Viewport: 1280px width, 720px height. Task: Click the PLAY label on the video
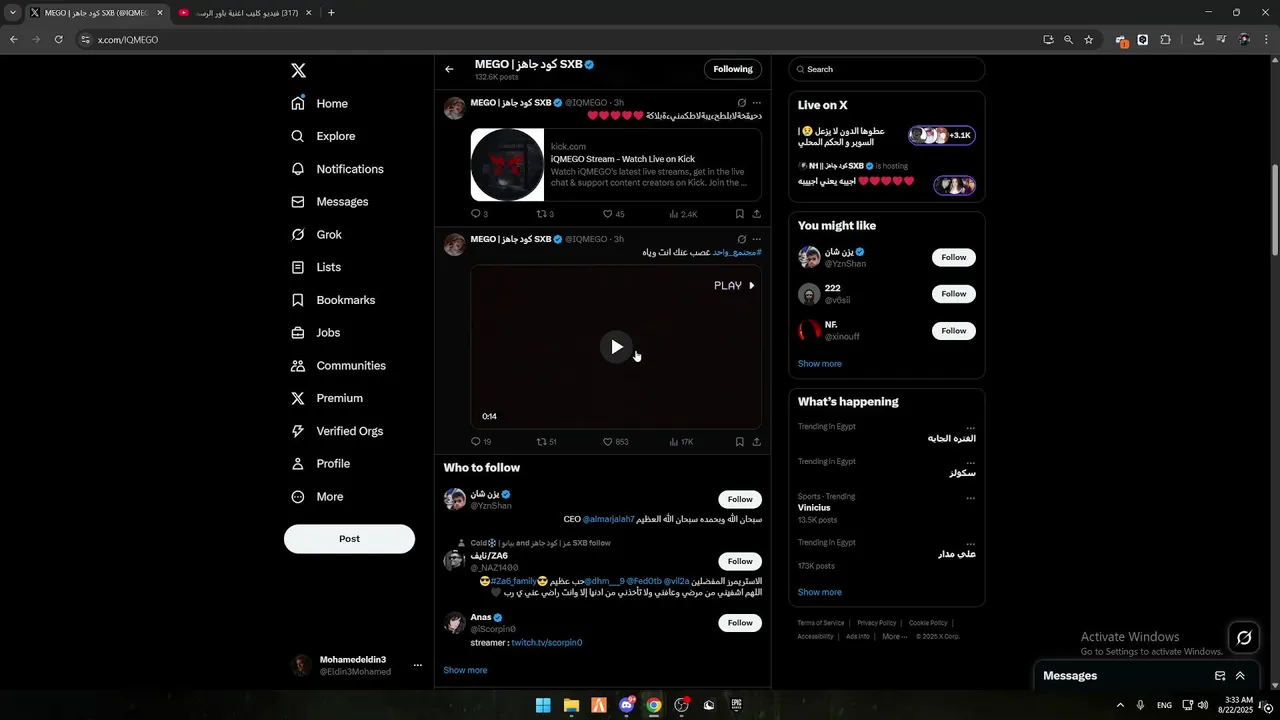[734, 286]
